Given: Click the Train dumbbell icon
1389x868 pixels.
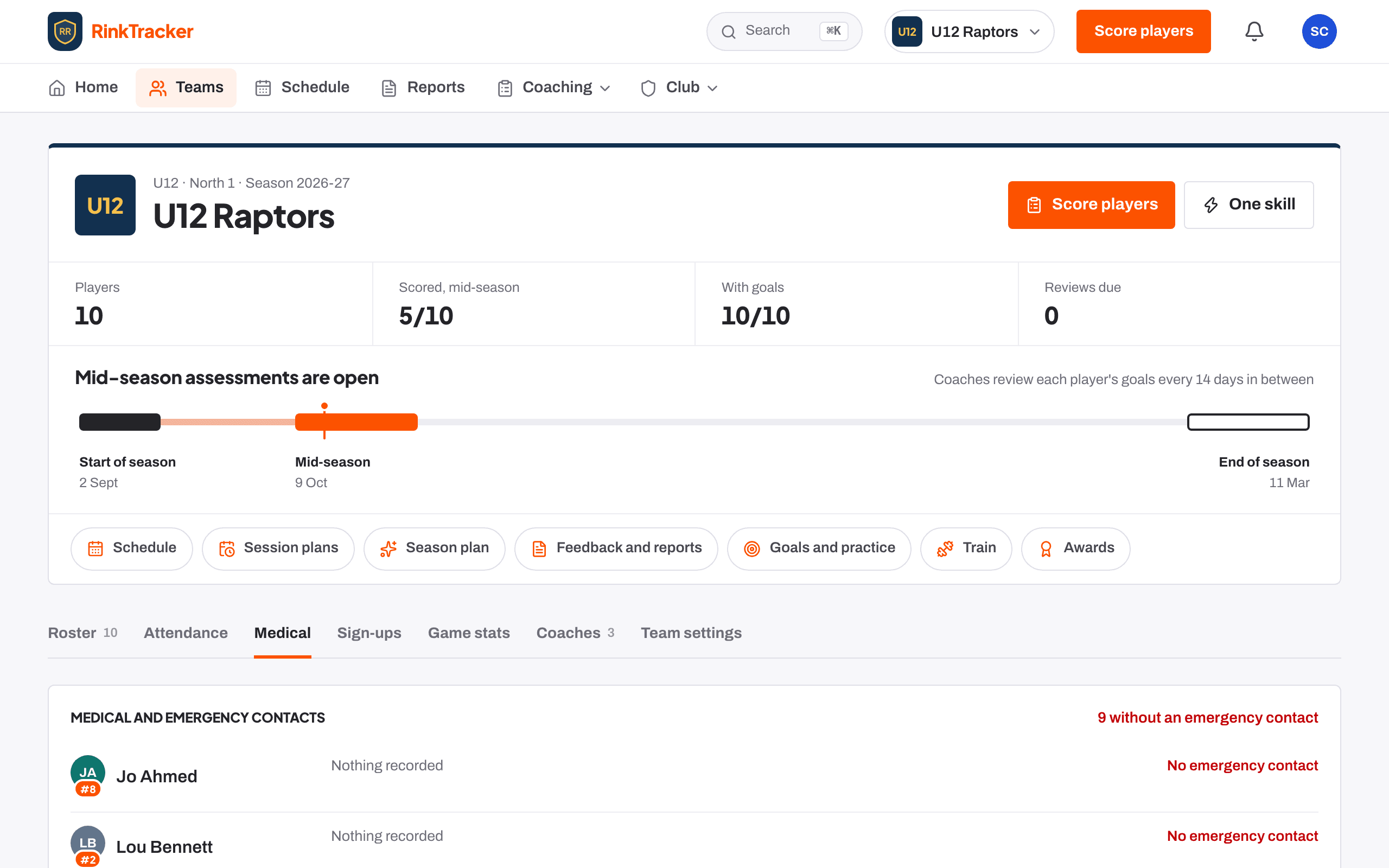Looking at the screenshot, I should (x=945, y=549).
